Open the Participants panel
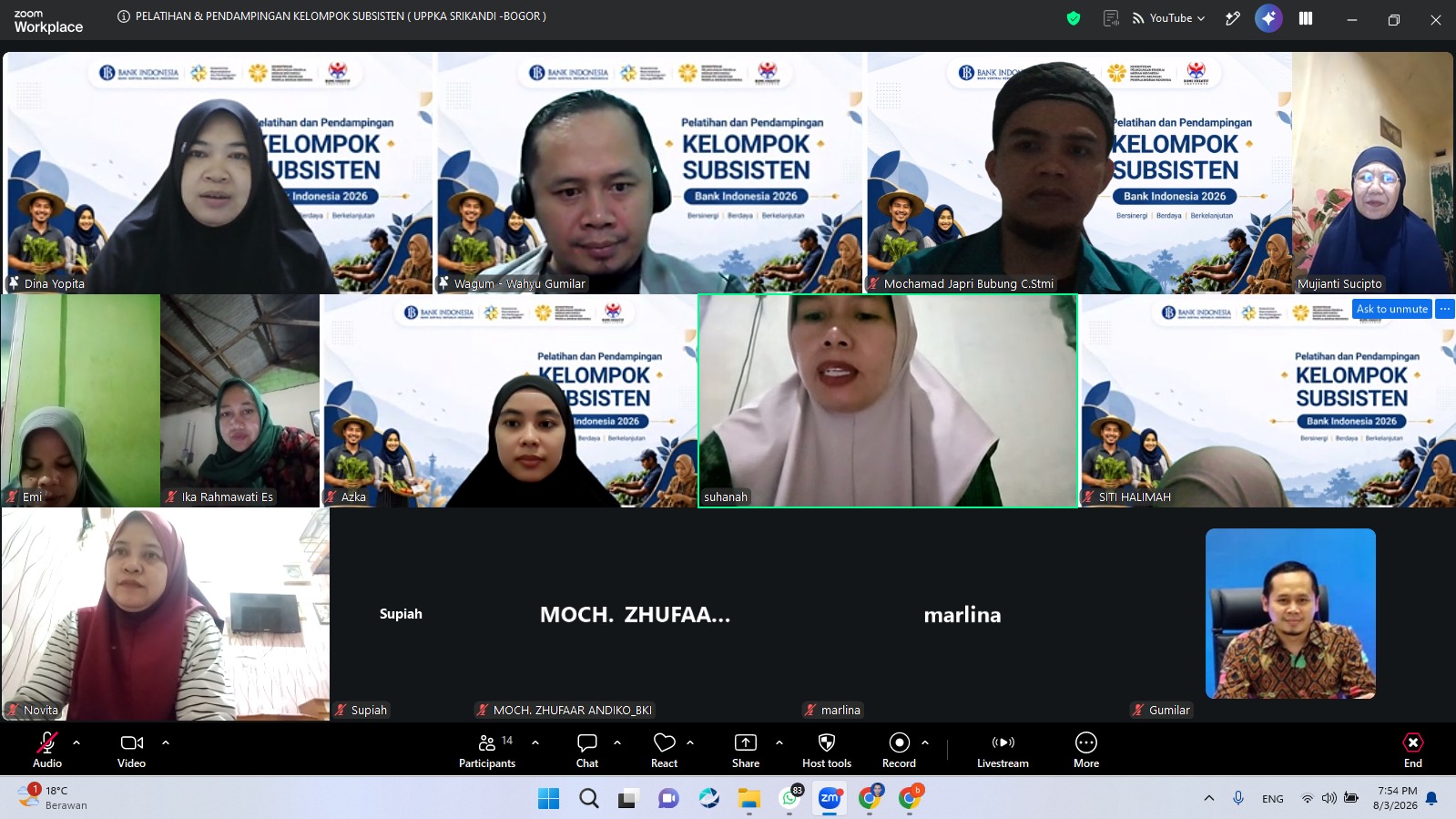The image size is (1456, 819). (487, 751)
